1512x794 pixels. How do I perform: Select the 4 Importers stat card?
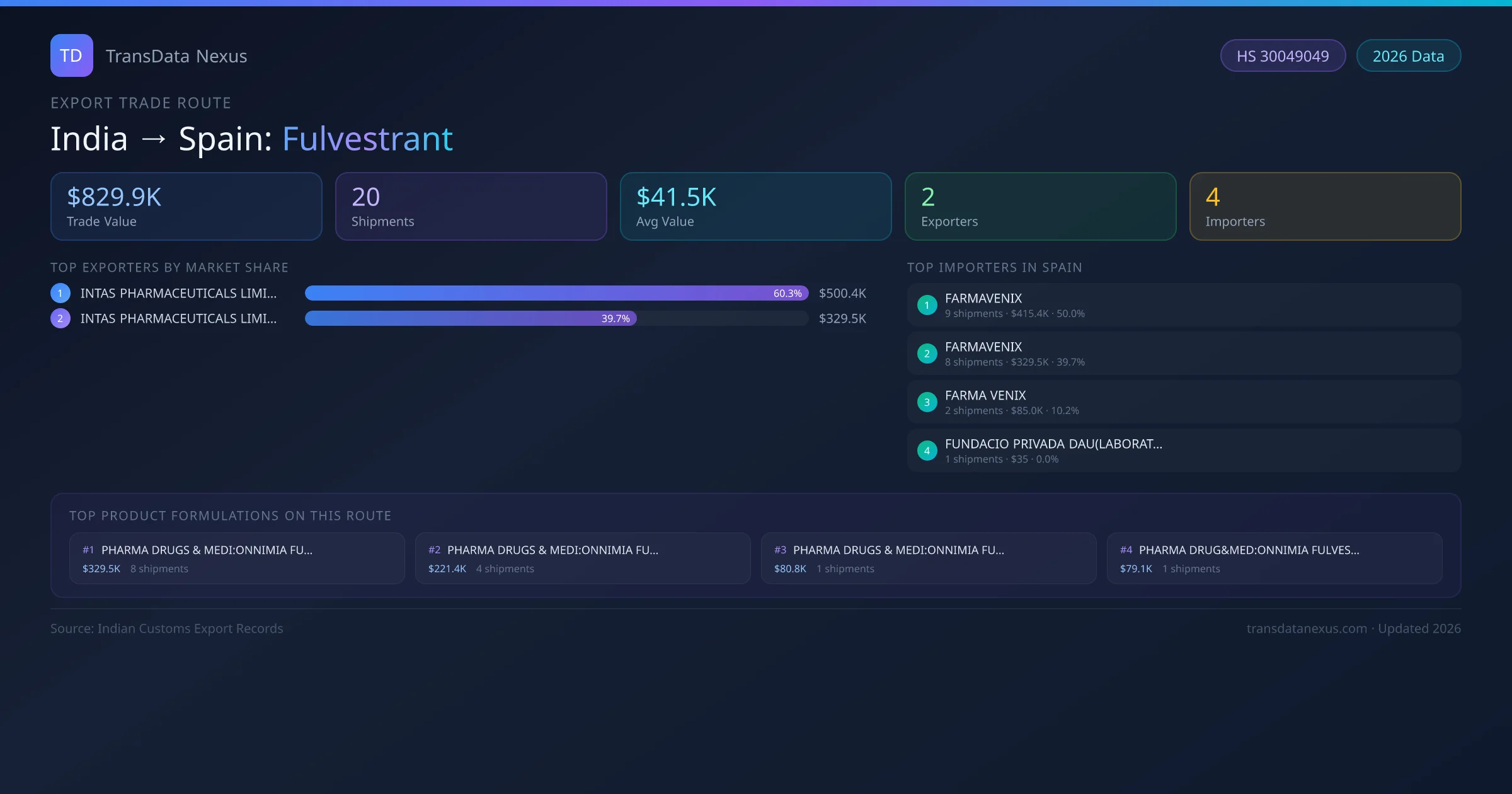click(1324, 207)
